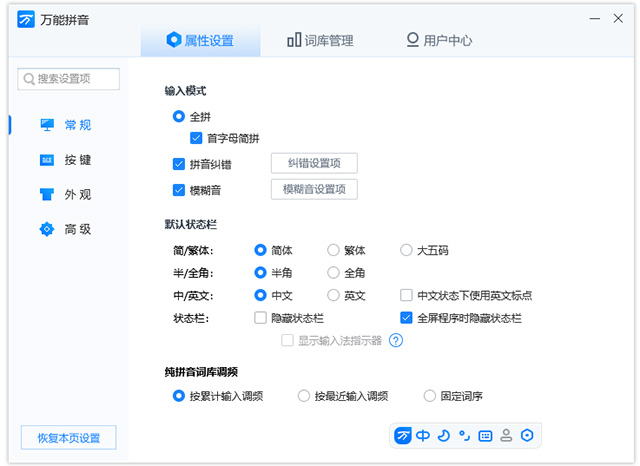640x466 pixels.
Task: Open the 属性设置 tab
Action: pos(200,40)
